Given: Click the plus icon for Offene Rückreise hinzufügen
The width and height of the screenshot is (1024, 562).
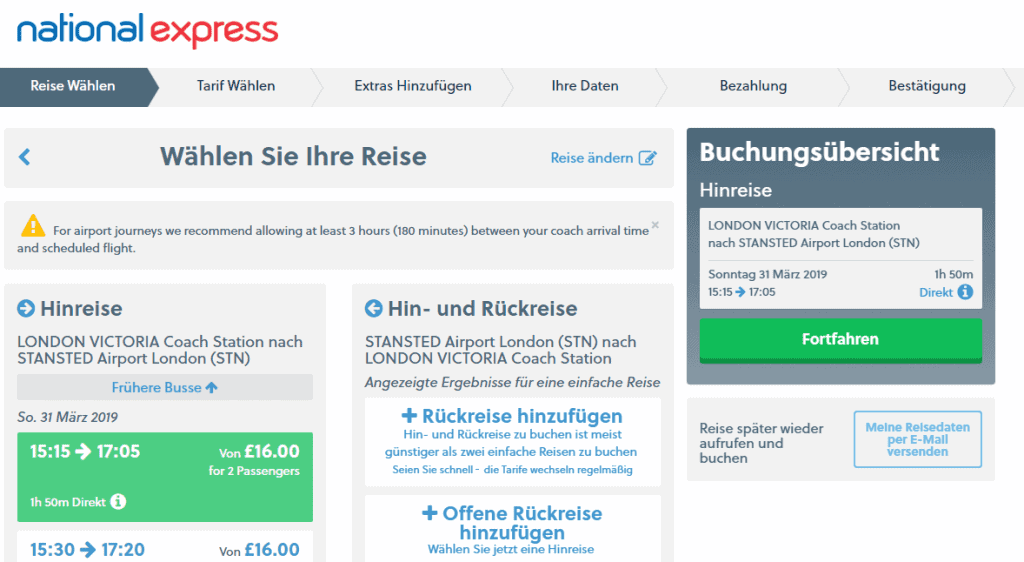Looking at the screenshot, I should 430,513.
